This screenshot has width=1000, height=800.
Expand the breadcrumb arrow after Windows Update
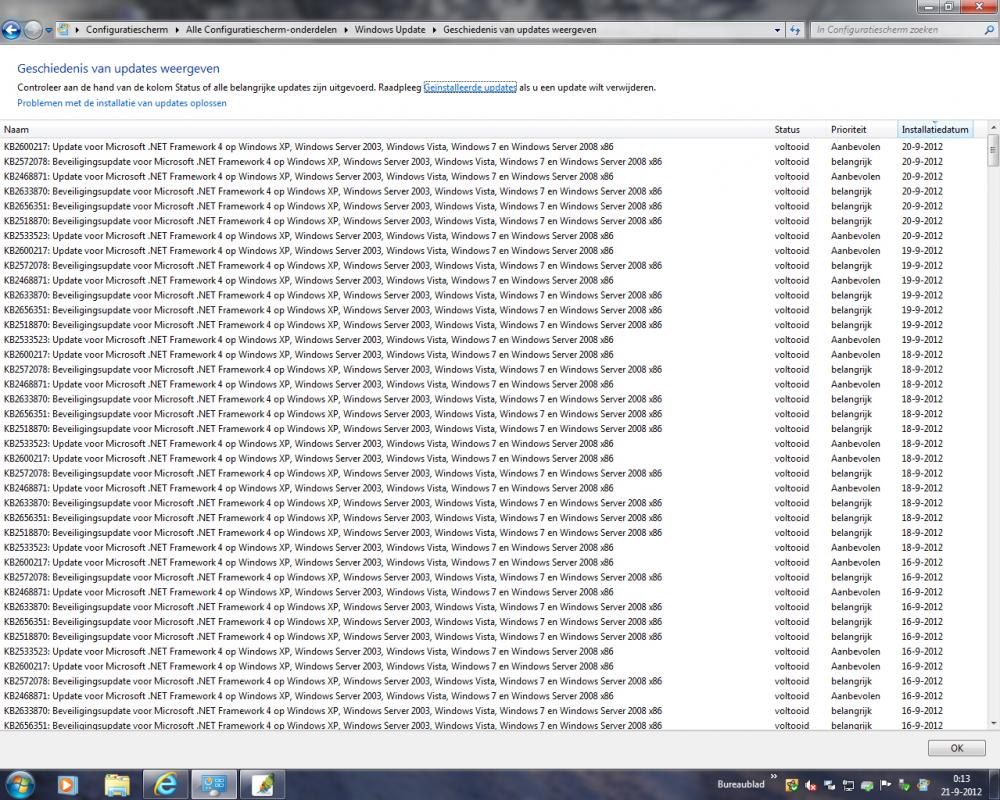(434, 30)
